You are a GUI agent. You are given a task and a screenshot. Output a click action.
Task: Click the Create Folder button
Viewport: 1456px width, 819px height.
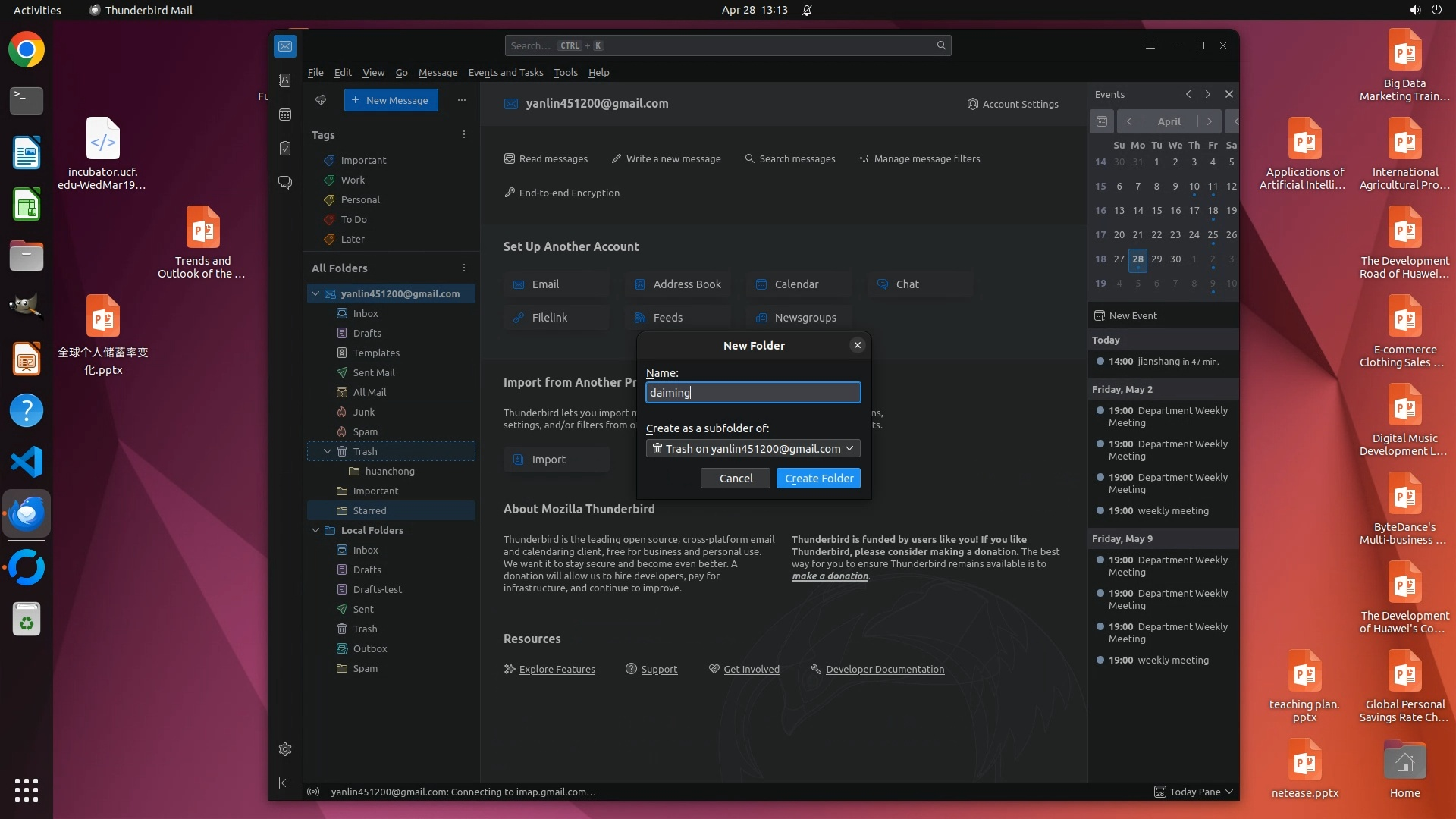[818, 479]
